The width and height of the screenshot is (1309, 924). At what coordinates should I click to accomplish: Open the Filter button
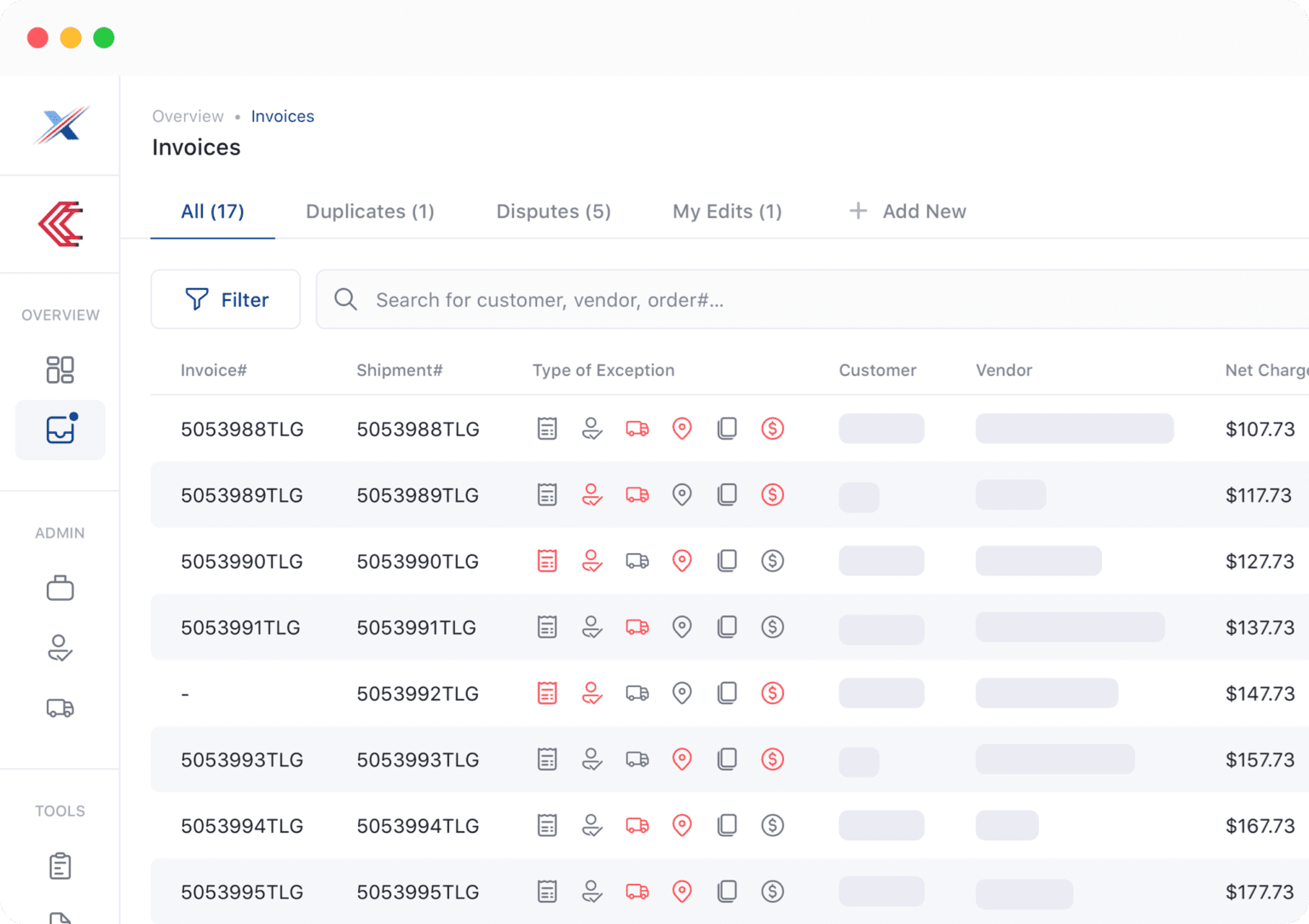click(226, 300)
